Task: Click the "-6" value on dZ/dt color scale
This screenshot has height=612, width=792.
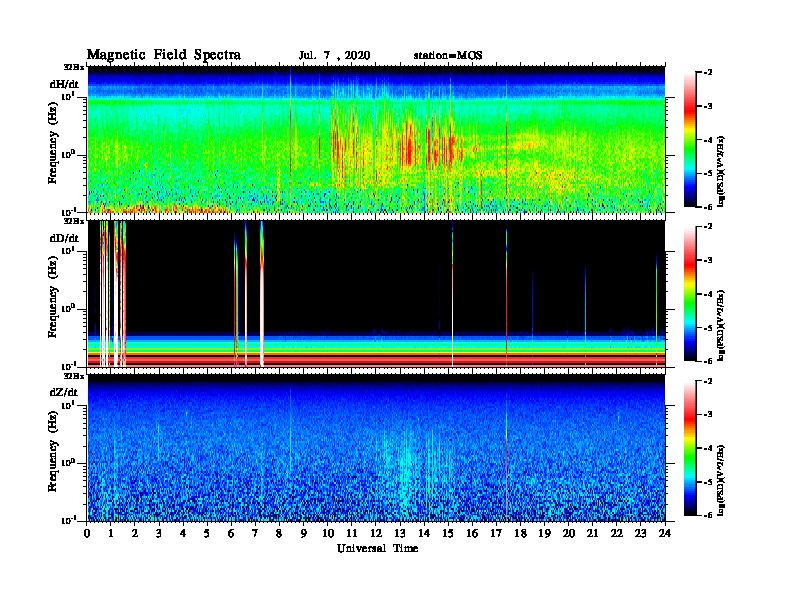Action: (x=708, y=515)
